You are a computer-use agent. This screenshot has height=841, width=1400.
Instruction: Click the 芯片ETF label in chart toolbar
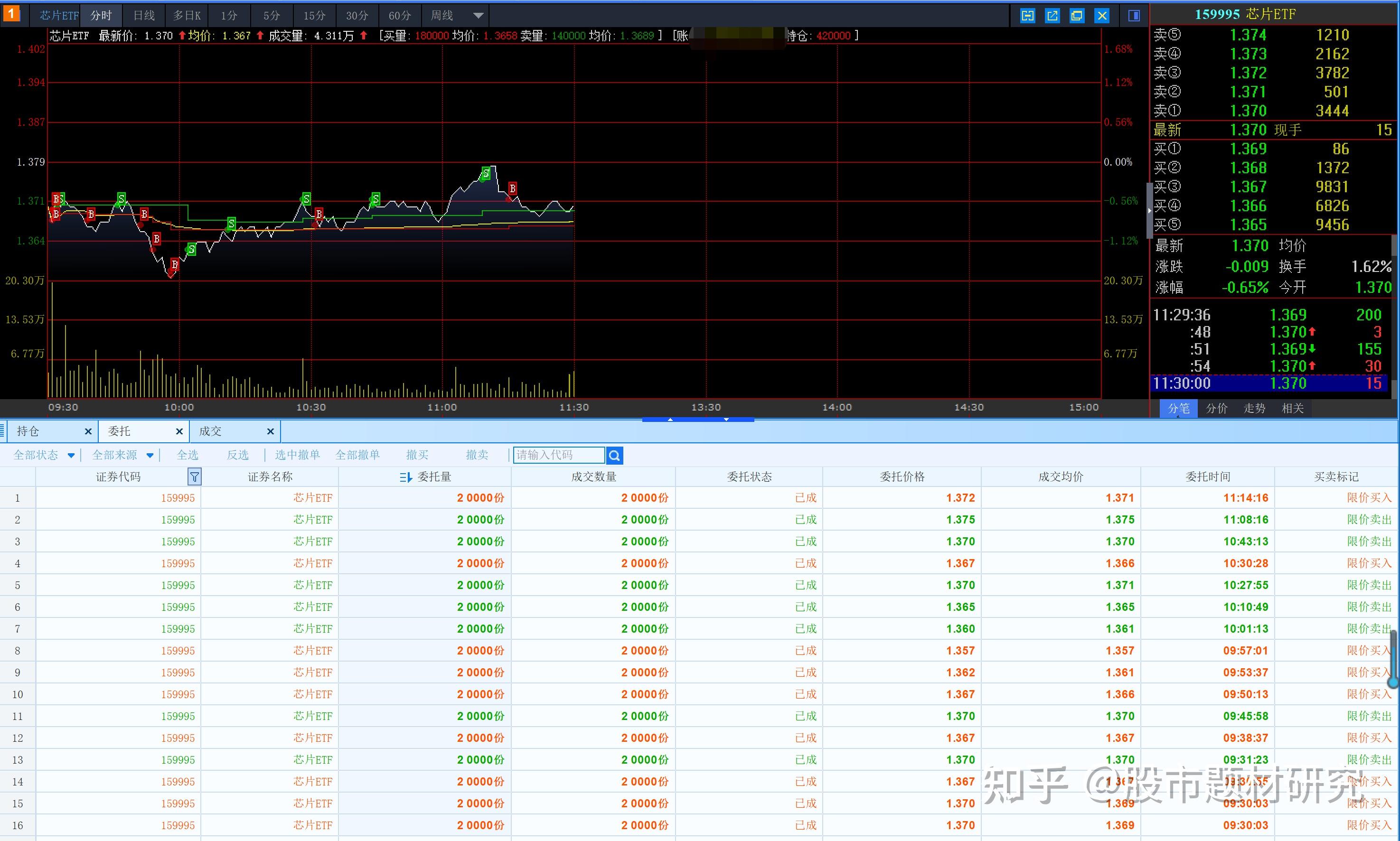tap(59, 15)
